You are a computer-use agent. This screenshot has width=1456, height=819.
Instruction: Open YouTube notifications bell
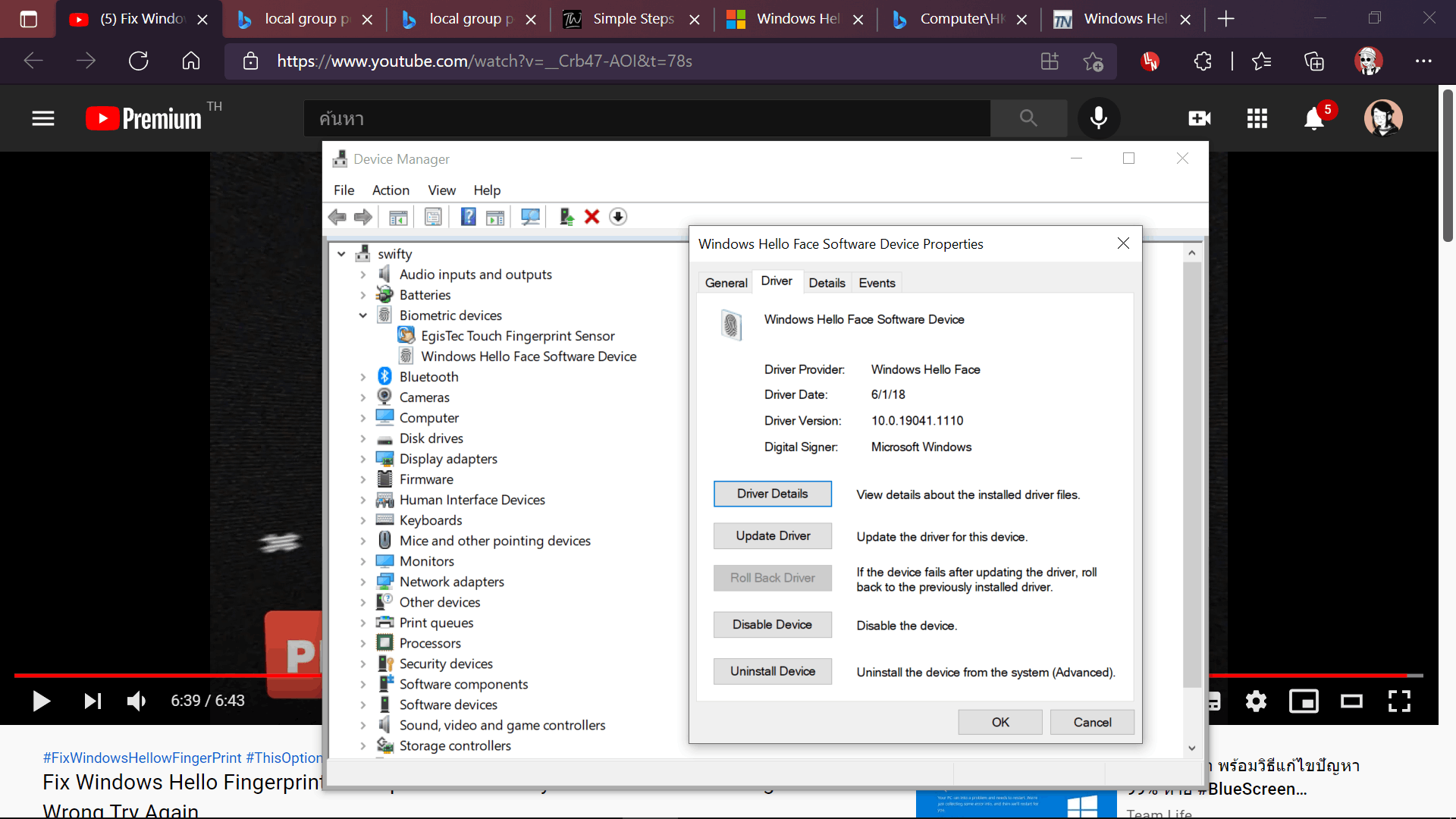(1314, 118)
